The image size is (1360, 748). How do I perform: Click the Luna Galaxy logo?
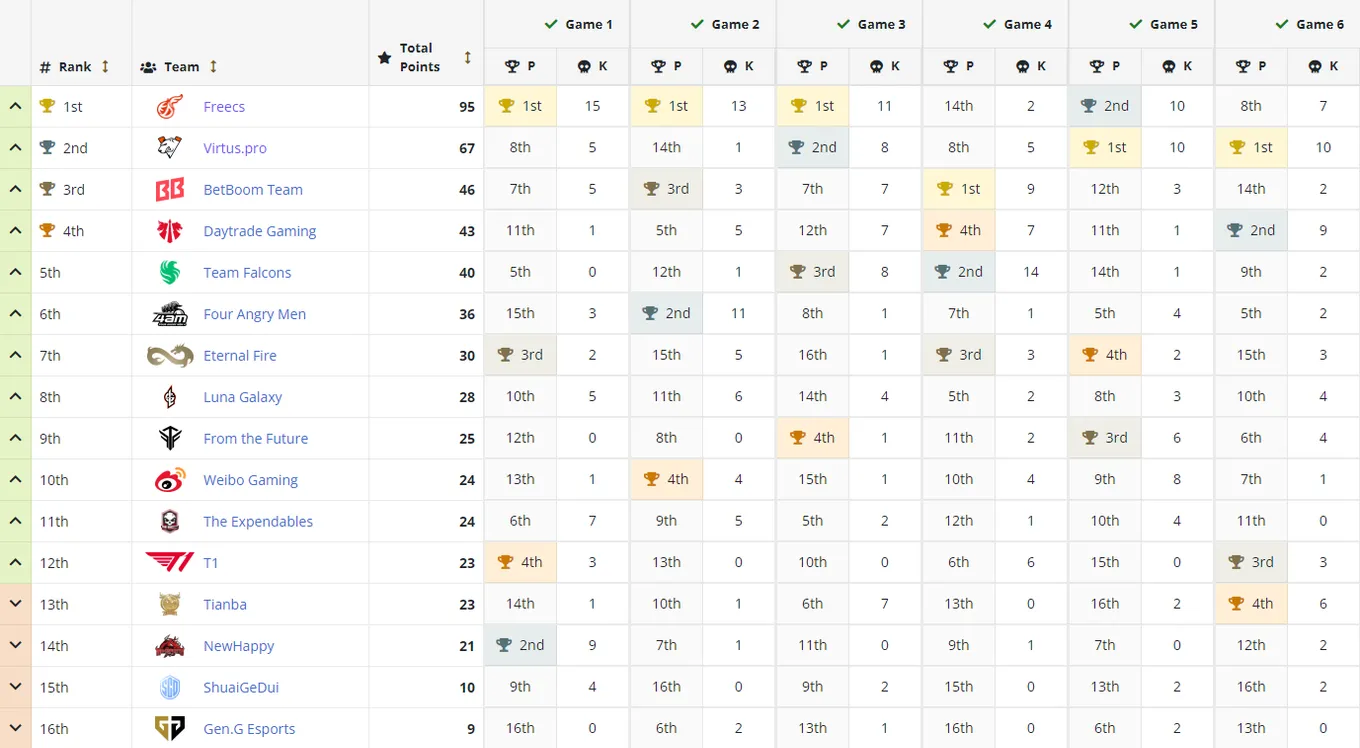(x=170, y=397)
